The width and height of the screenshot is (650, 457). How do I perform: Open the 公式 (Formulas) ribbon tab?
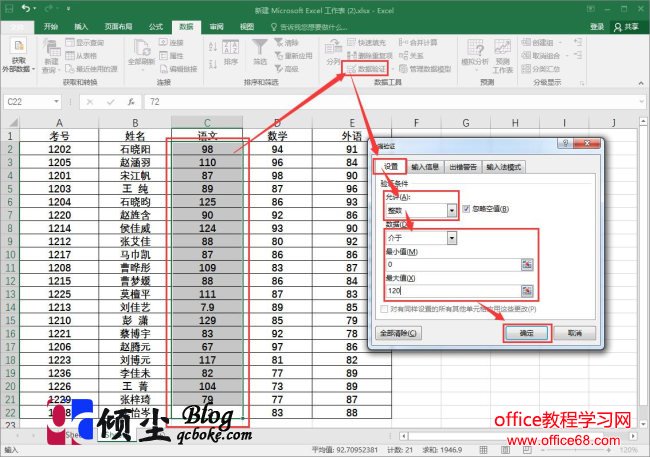tap(156, 27)
